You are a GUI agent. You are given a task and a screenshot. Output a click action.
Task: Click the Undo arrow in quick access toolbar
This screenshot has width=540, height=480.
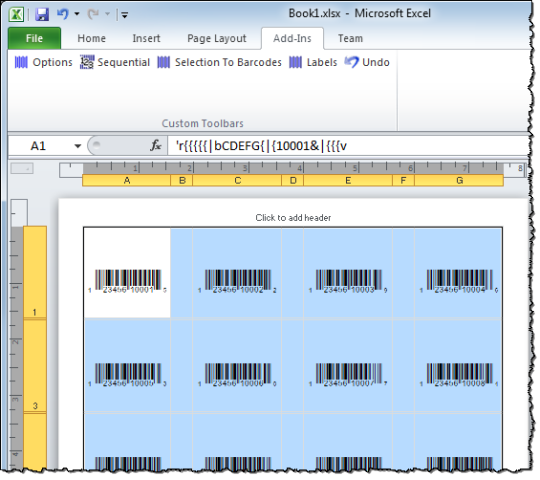tap(63, 14)
